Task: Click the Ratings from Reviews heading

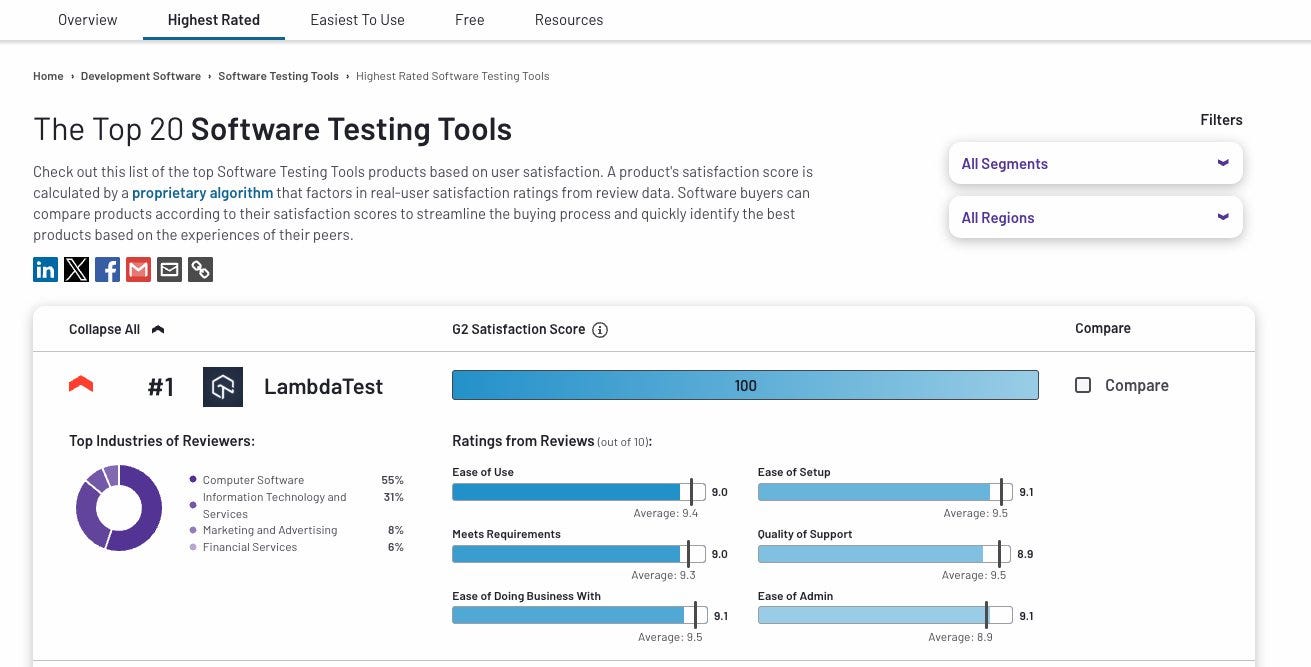Action: (x=552, y=441)
